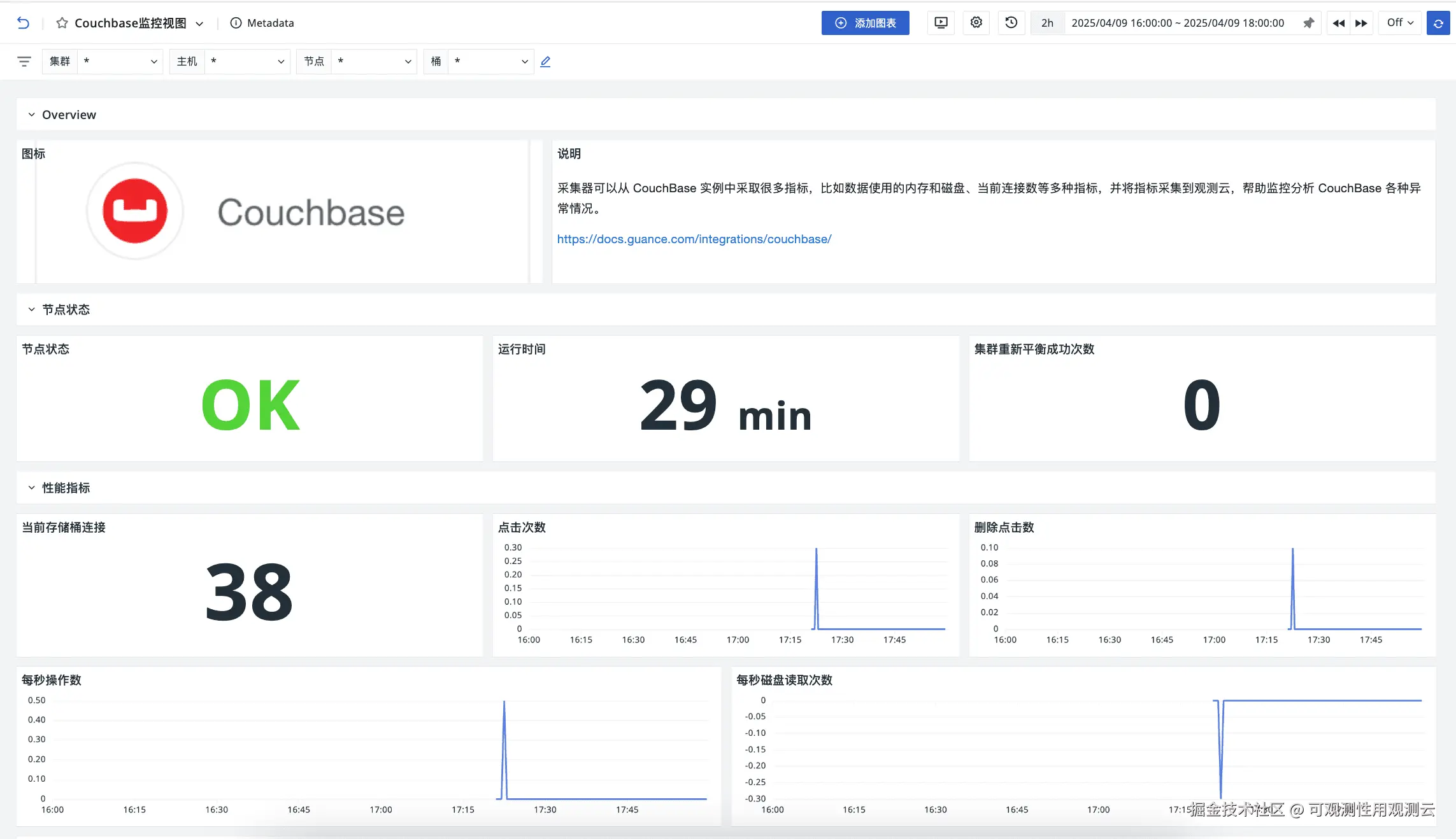Select the 2h time range shortcut

point(1047,23)
